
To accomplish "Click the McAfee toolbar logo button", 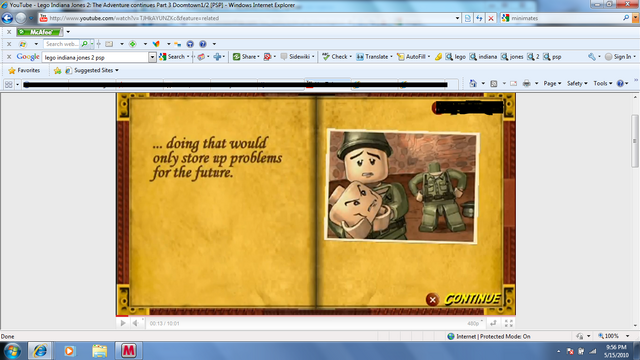I will click(x=40, y=32).
